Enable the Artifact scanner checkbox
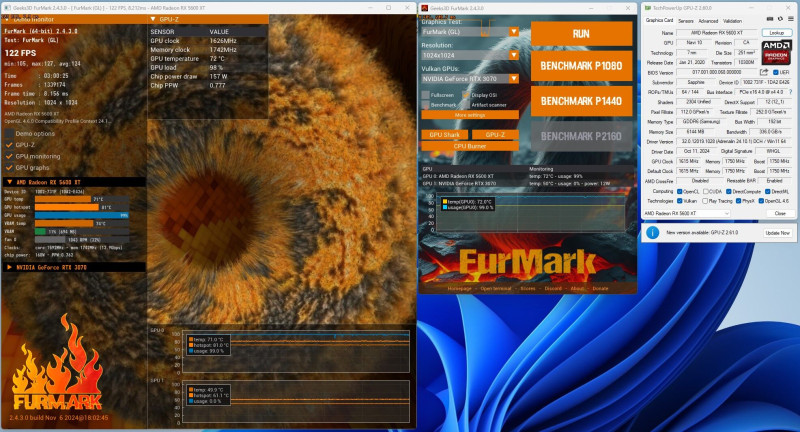Screen dimensions: 800x432 [466, 105]
